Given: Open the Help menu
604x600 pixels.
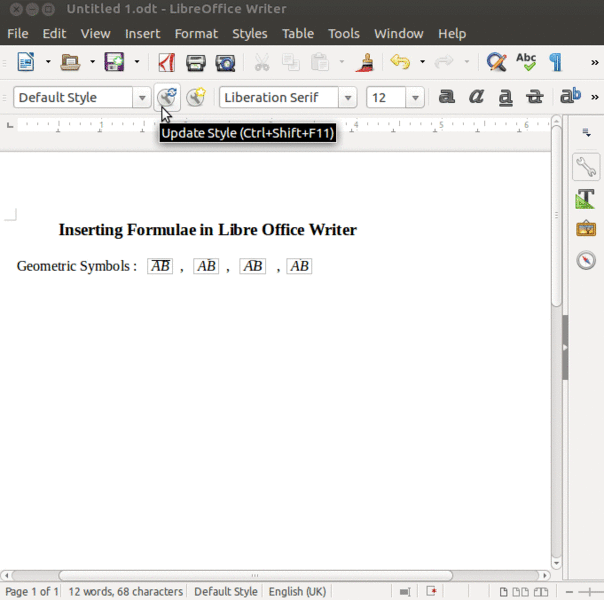Looking at the screenshot, I should (452, 34).
